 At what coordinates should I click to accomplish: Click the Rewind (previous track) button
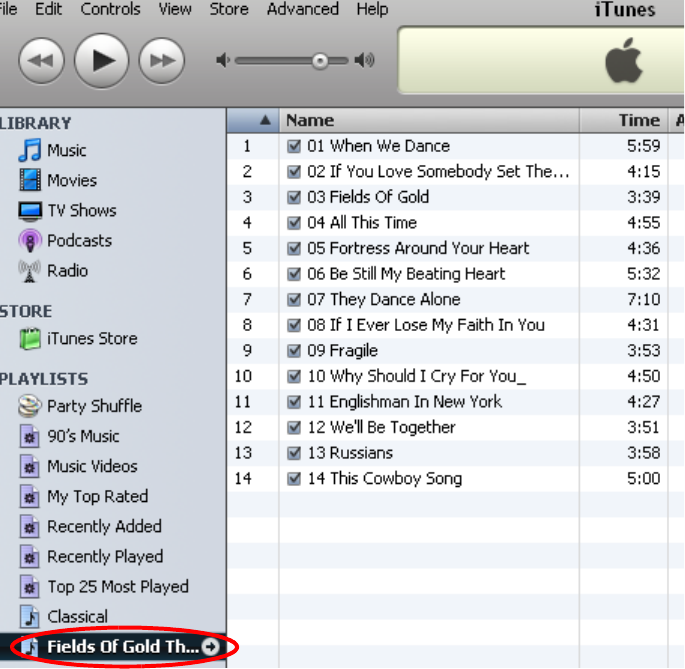[42, 61]
